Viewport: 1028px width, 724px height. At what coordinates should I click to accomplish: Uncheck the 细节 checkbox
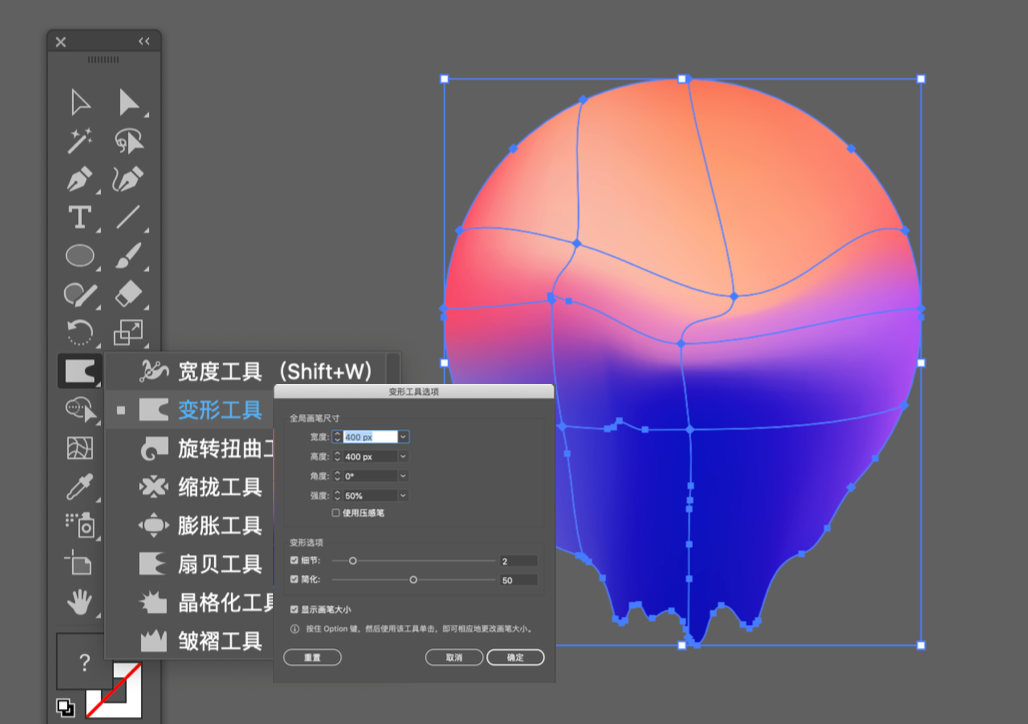click(x=294, y=561)
